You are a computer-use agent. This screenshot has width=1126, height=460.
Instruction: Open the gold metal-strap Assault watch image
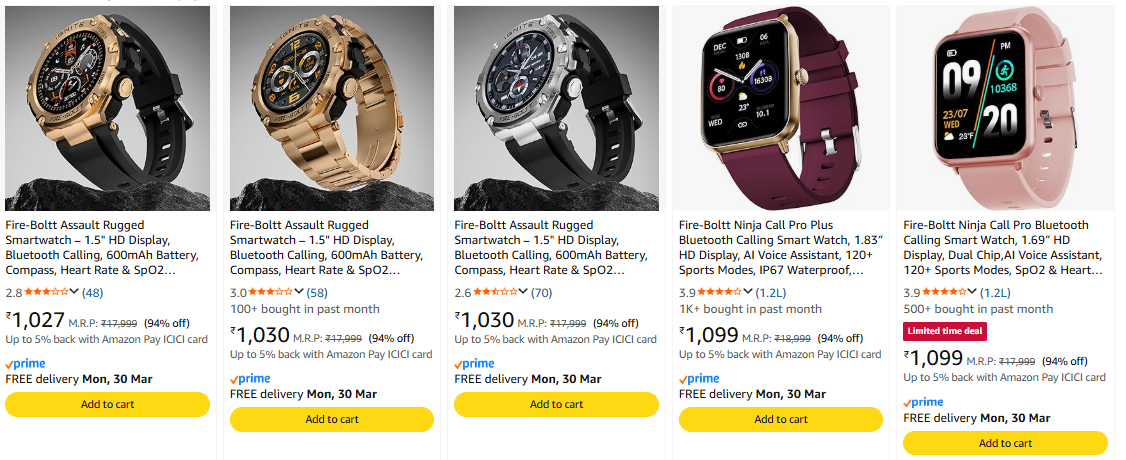[x=332, y=108]
